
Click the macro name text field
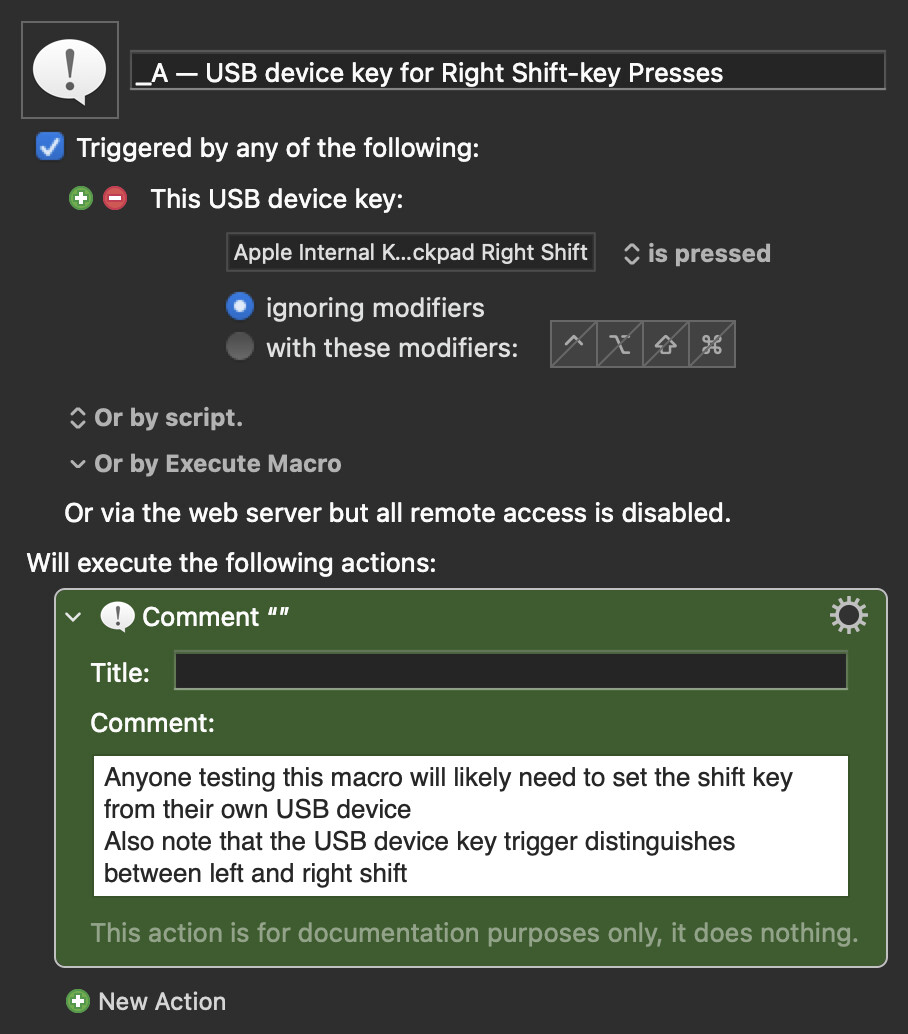[x=507, y=72]
